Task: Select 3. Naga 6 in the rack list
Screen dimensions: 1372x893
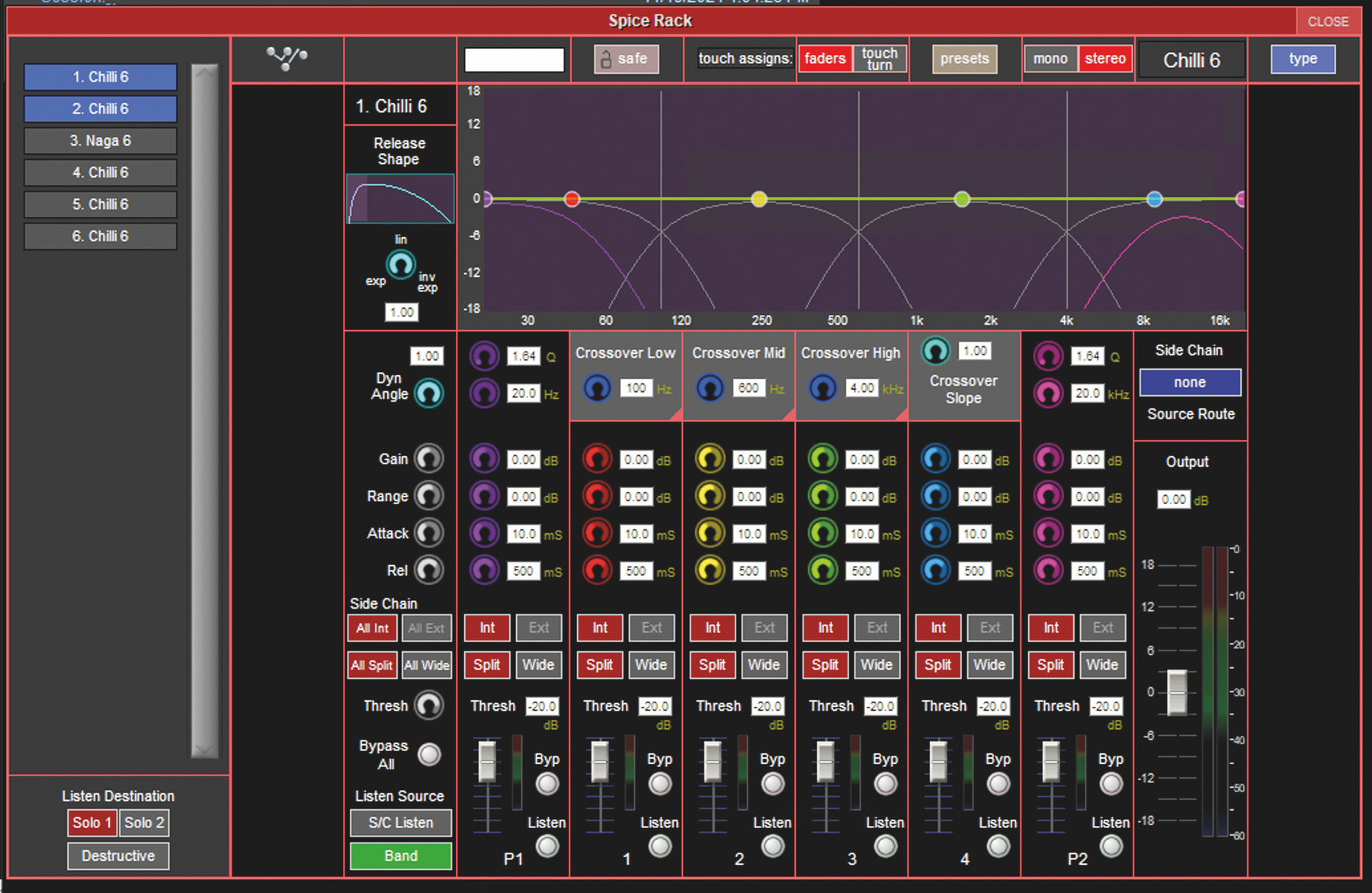Action: click(101, 141)
